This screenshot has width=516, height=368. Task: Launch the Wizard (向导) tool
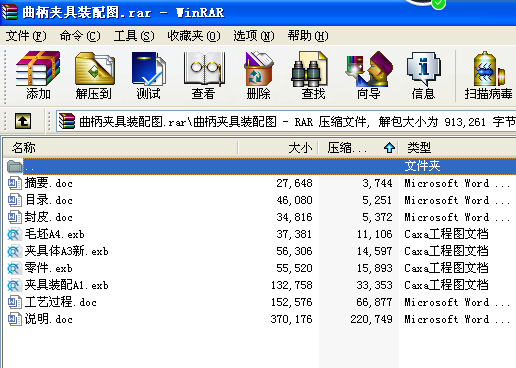[369, 75]
